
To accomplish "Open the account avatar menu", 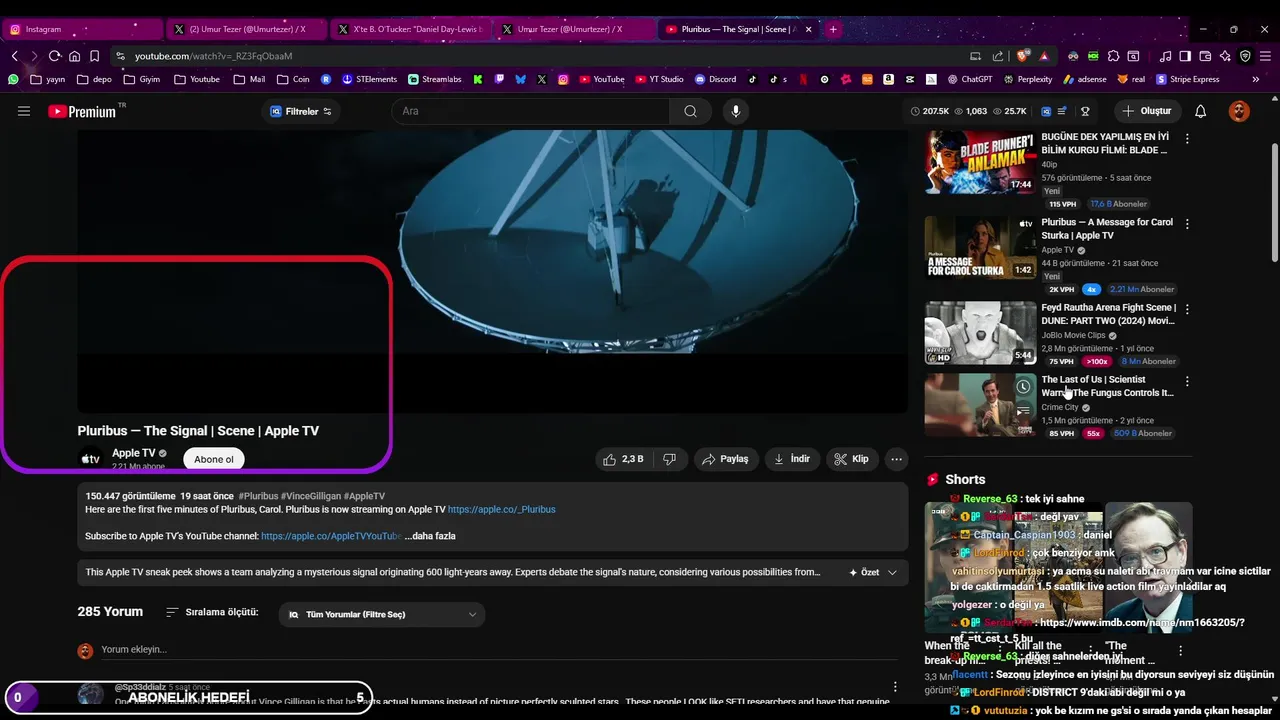I will click(x=1239, y=111).
